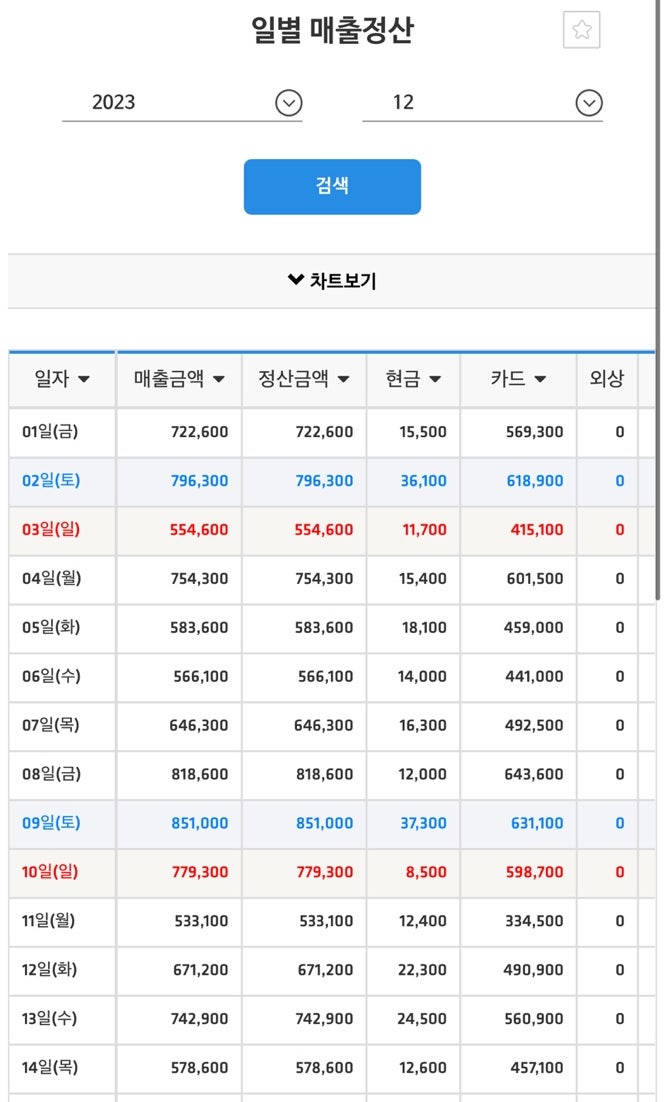Select the 01일(금) row date
The width and height of the screenshot is (665, 1102).
click(x=50, y=432)
